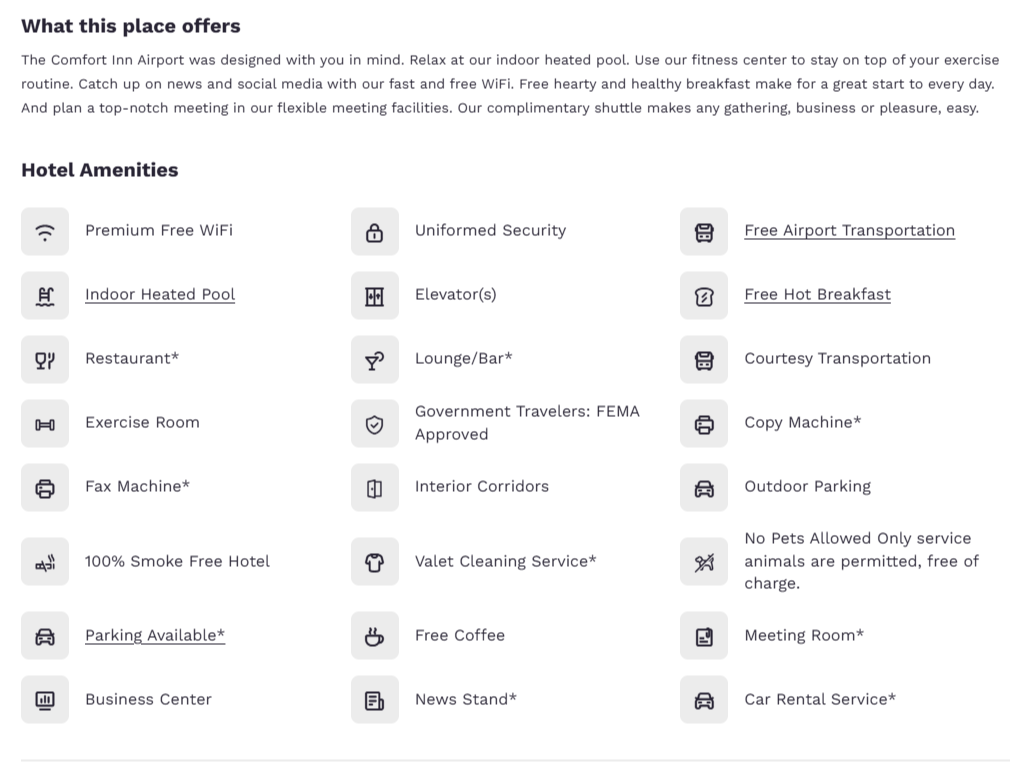
Task: Click the Indoor Heated Pool swimming icon
Action: 45,296
